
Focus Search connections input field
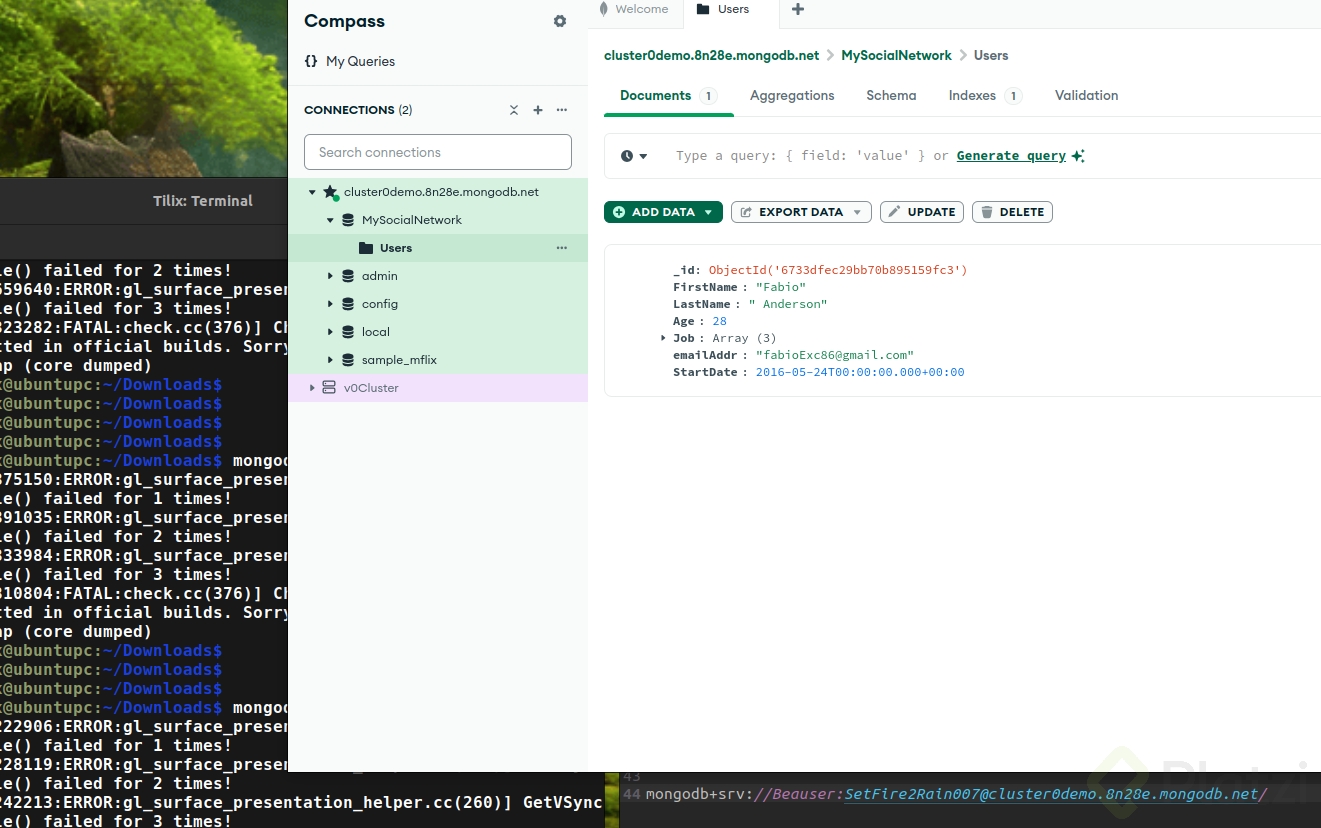coord(438,152)
